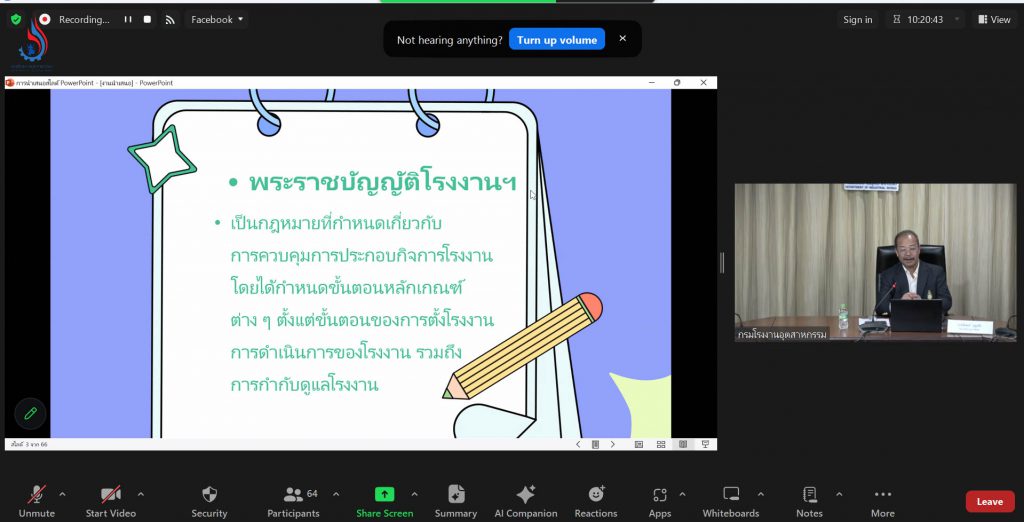Viewport: 1024px width, 522px height.
Task: Click the green annotate pencil button
Action: coord(31,414)
